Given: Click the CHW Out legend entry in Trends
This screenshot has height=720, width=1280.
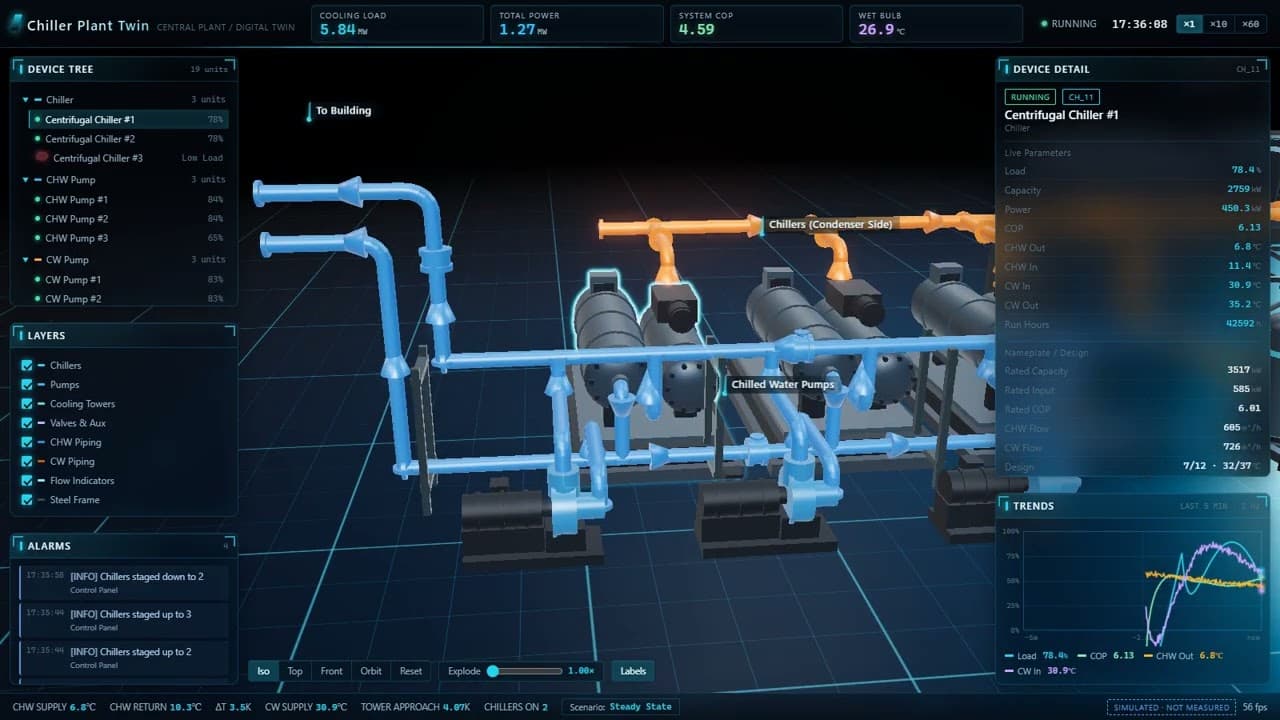Looking at the screenshot, I should pyautogui.click(x=1183, y=656).
